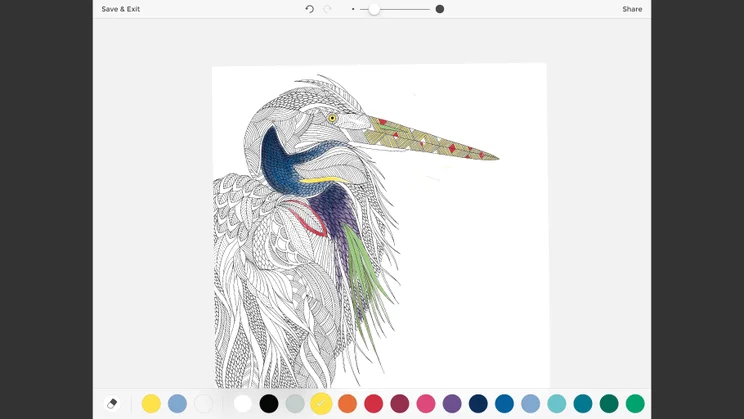Click the brush size slider track midpoint

click(395, 9)
